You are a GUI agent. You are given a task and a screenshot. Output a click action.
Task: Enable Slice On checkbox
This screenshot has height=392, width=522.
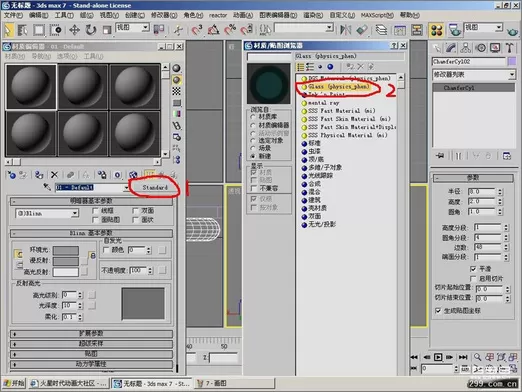tap(473, 278)
